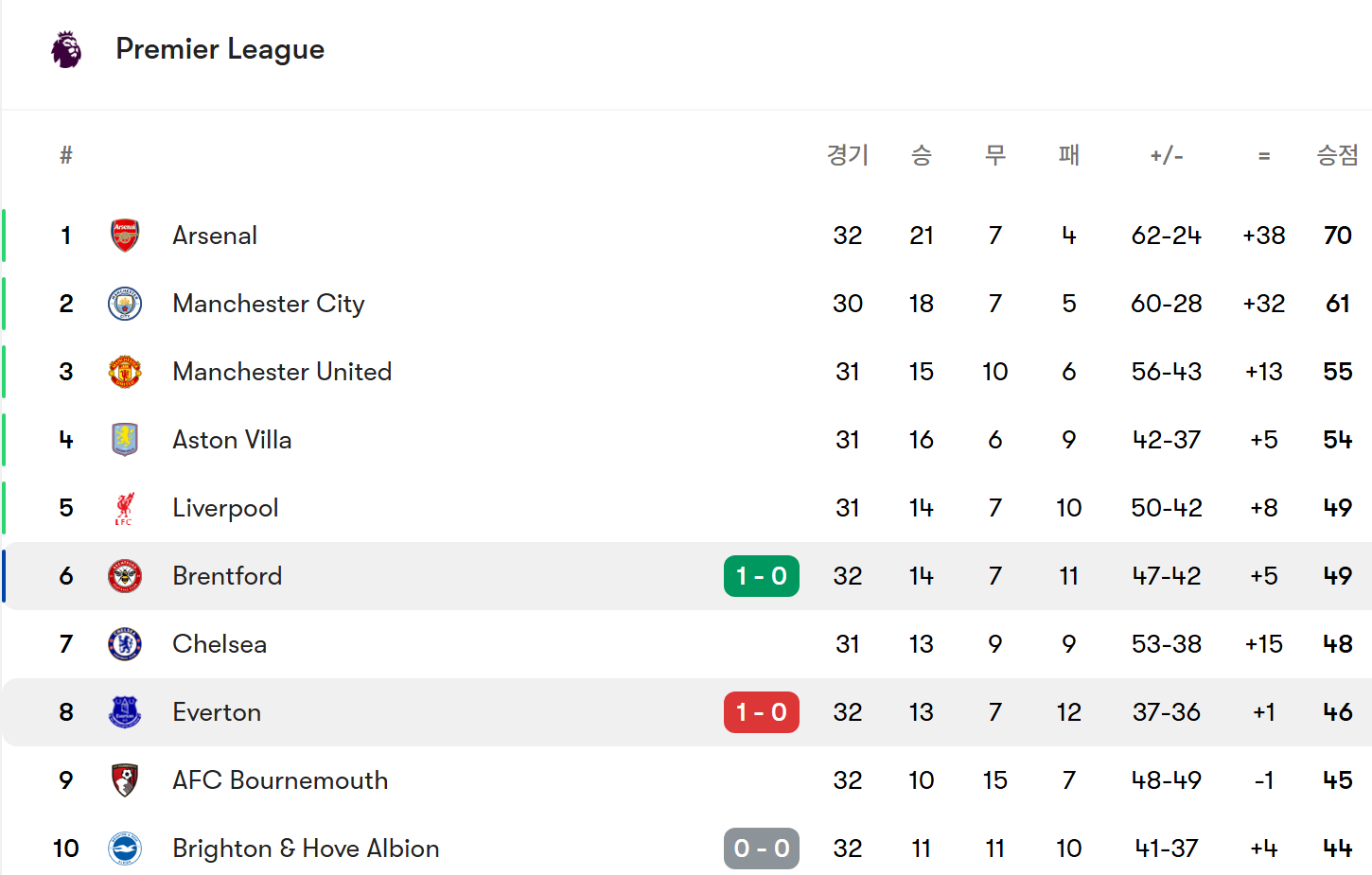Click the Liverpool LFC crest icon
The width and height of the screenshot is (1372, 875).
click(x=125, y=508)
